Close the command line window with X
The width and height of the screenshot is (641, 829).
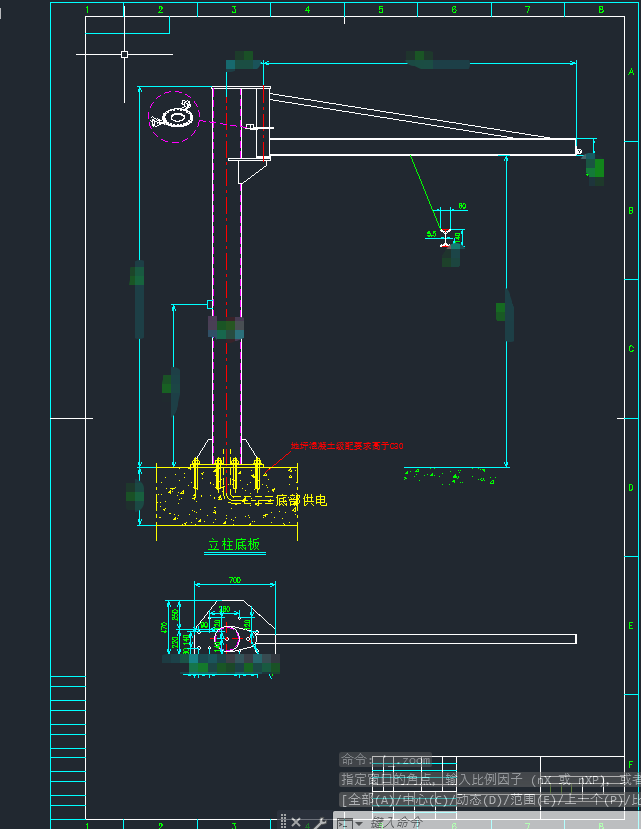point(296,822)
